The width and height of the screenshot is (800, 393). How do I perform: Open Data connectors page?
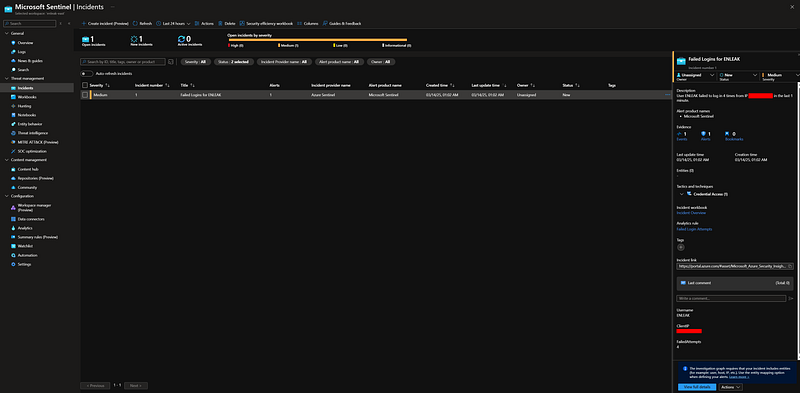[x=31, y=219]
